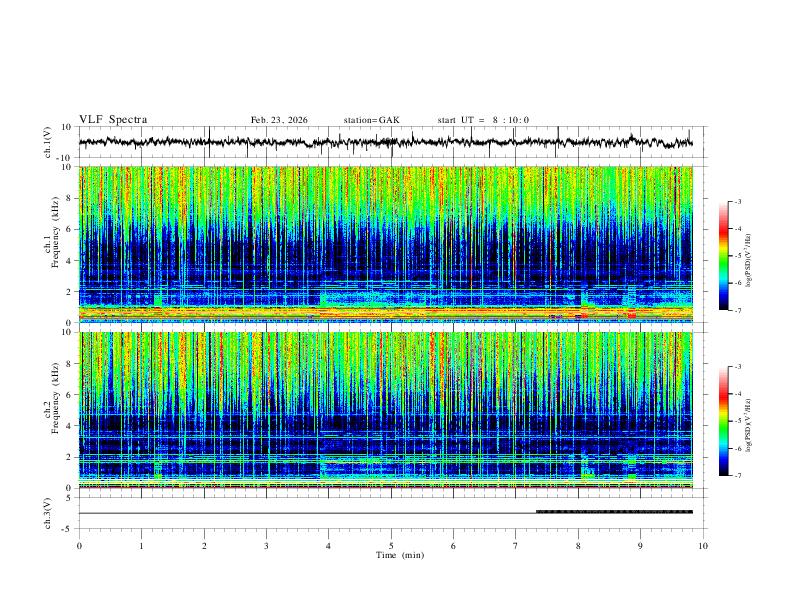Viewport: 792px width, 612px height.
Task: Click the ch.2 colorbar "log(PSD)(V²/Hz)" label
Action: click(748, 425)
